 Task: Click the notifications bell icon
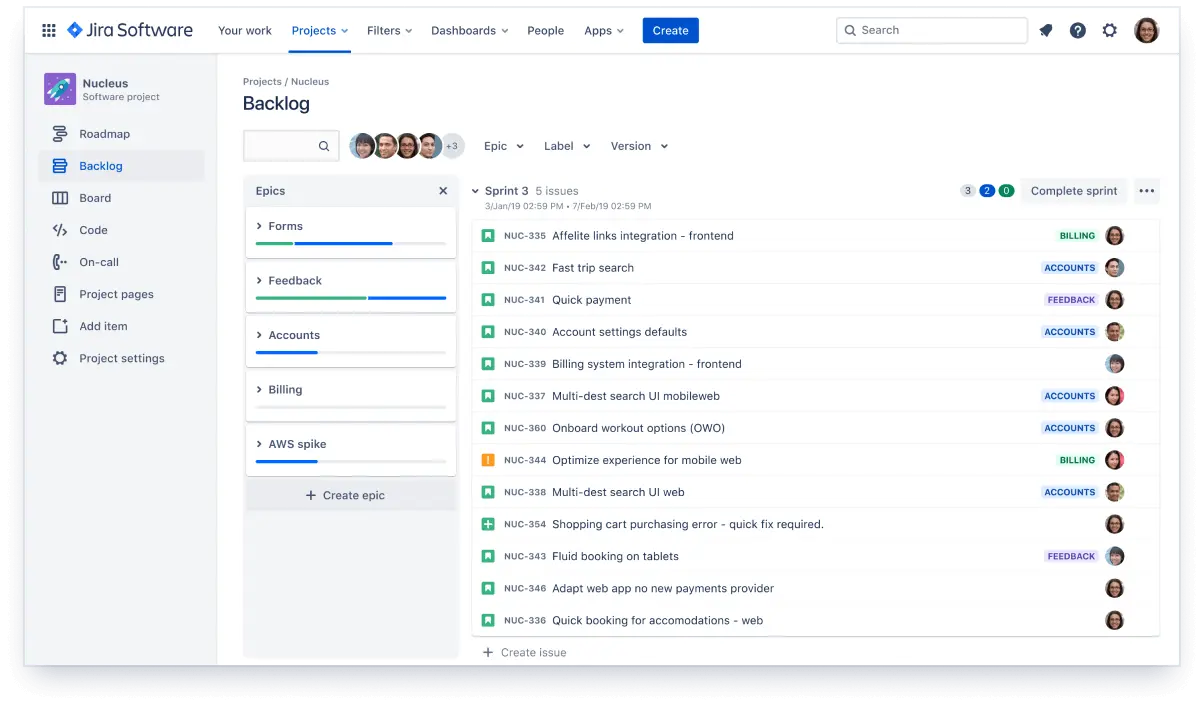coord(1046,30)
